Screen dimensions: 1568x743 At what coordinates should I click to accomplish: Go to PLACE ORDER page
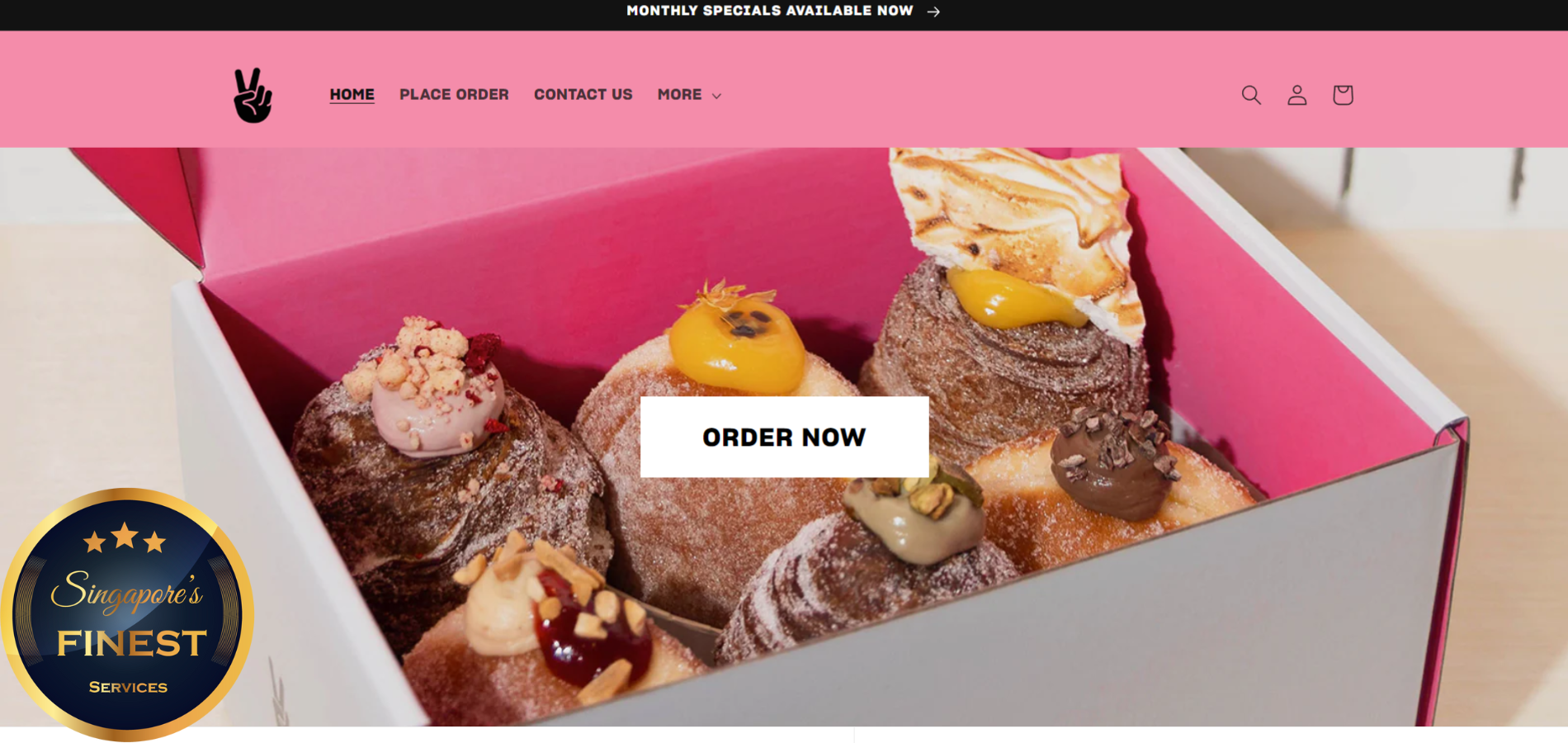pos(454,94)
